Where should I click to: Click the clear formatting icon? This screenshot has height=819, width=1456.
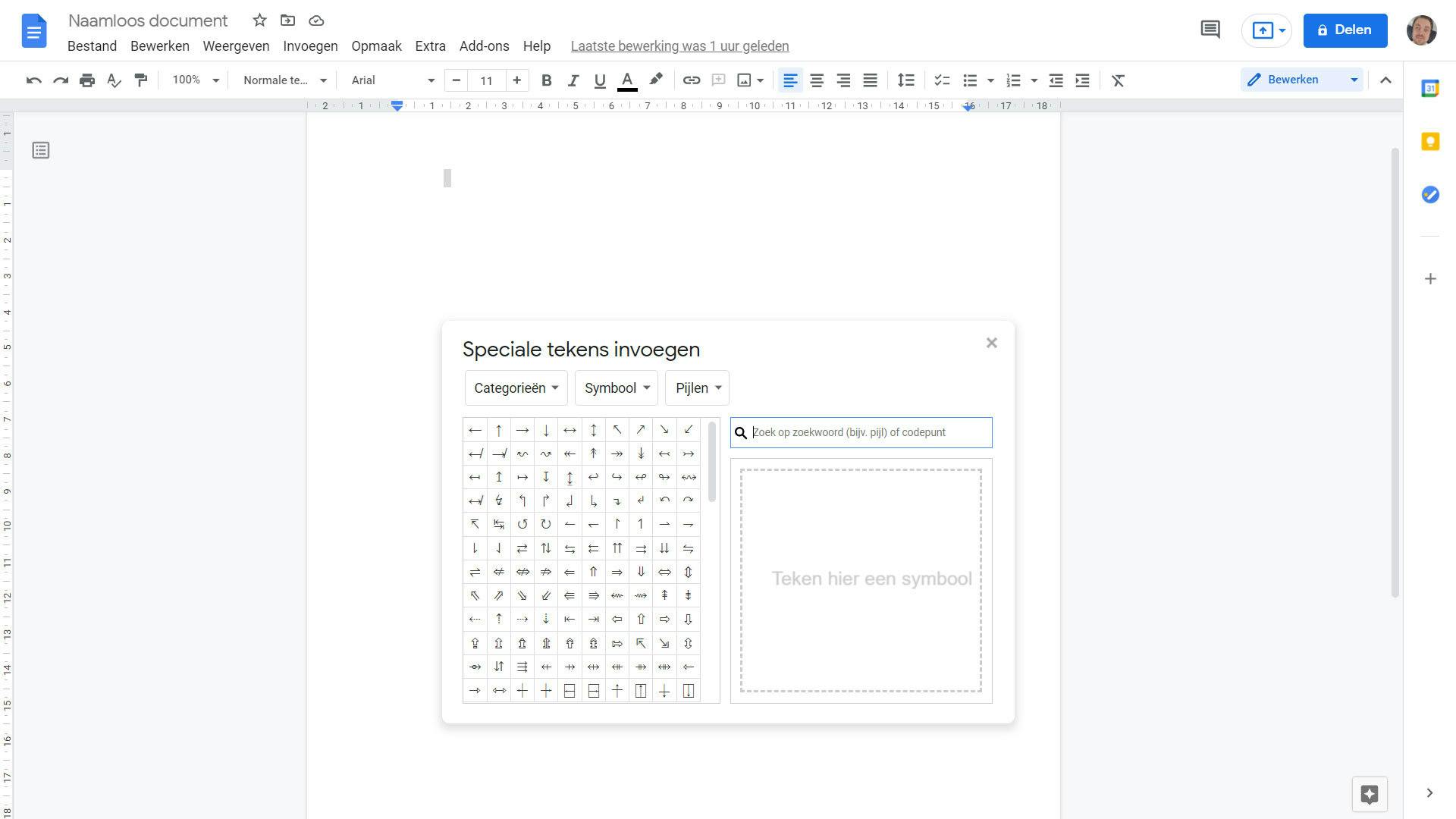[1118, 80]
